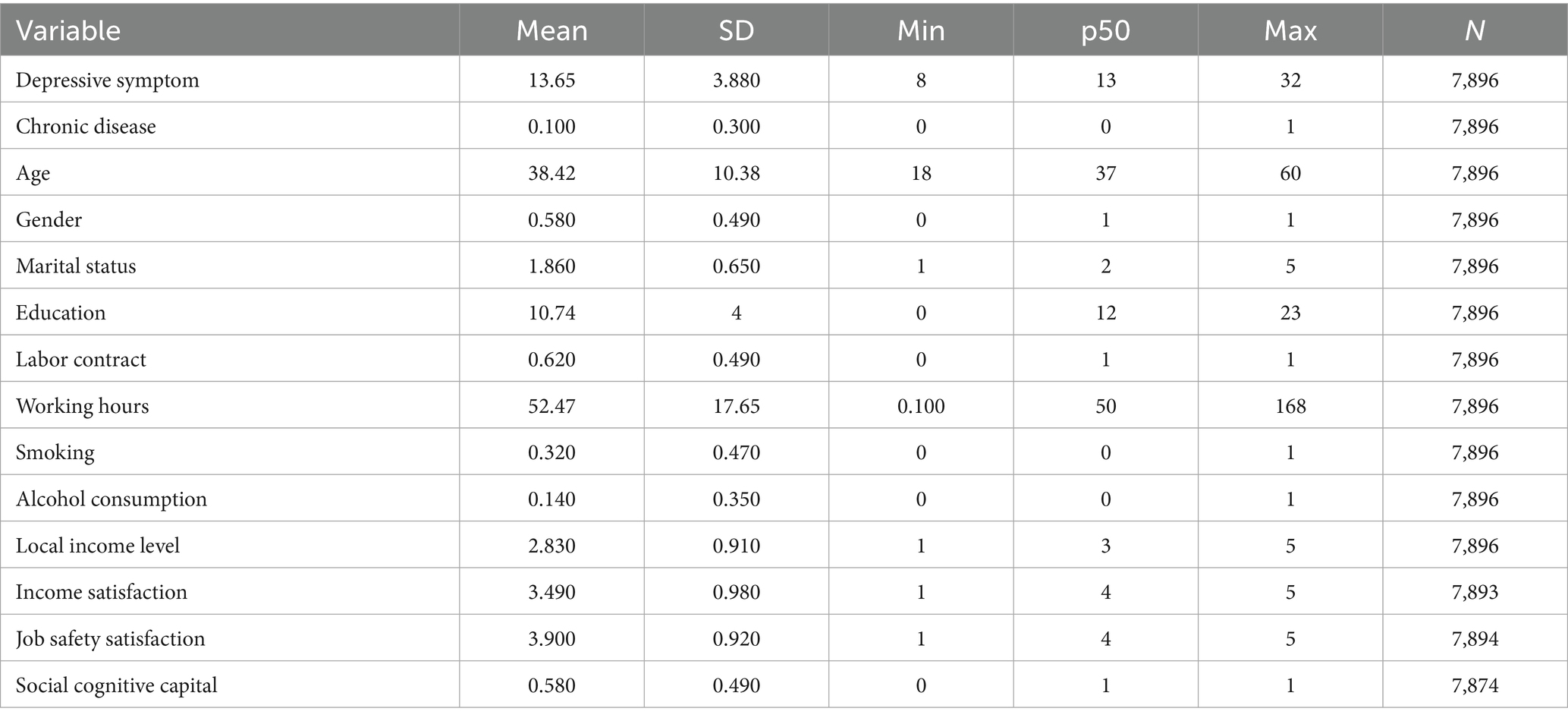Click the Variable column header
This screenshot has height=721, width=1568.
68,30
